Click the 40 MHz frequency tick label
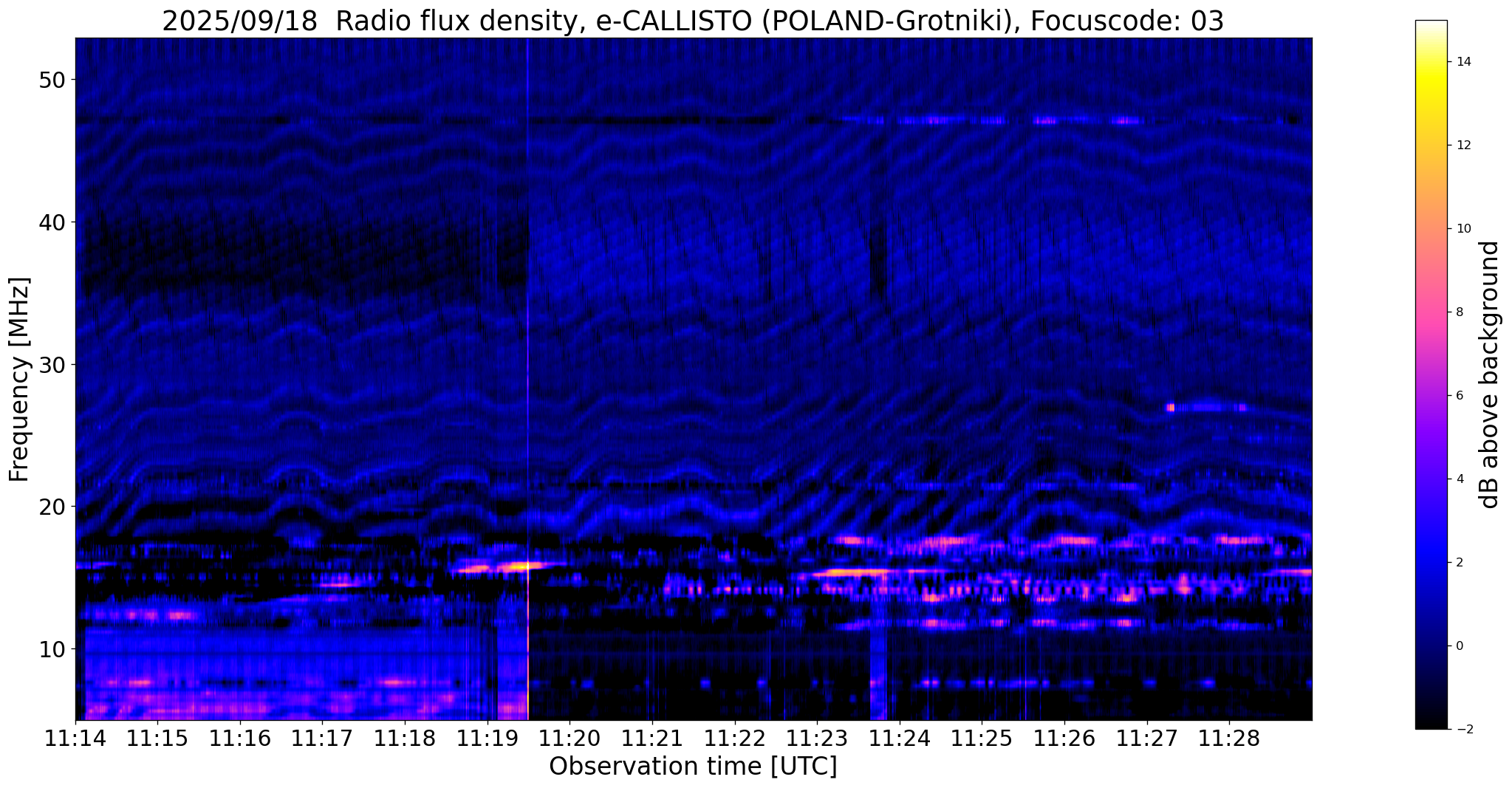The image size is (1512, 788). point(52,222)
